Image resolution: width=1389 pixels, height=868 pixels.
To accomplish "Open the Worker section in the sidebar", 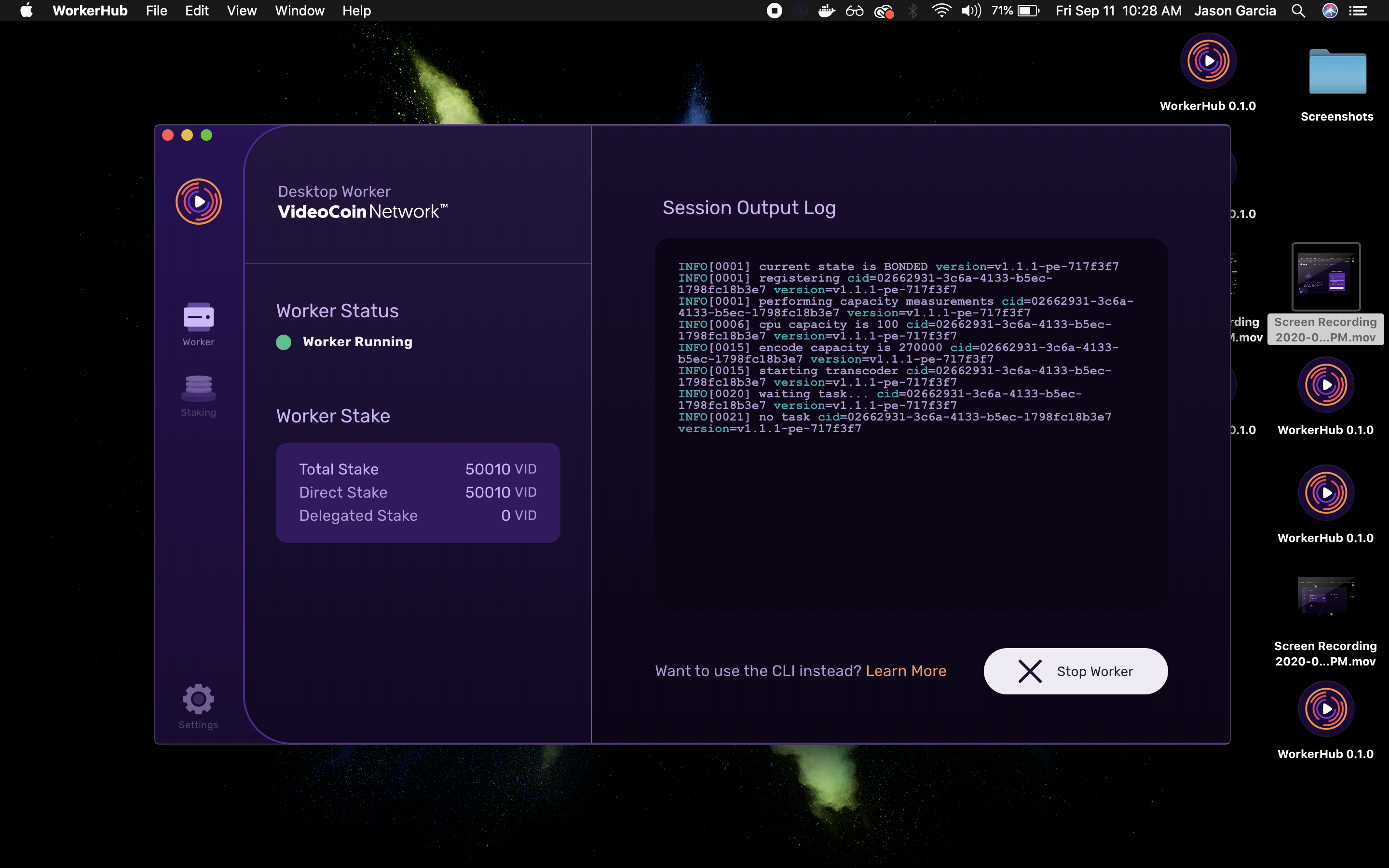I will pos(198,325).
